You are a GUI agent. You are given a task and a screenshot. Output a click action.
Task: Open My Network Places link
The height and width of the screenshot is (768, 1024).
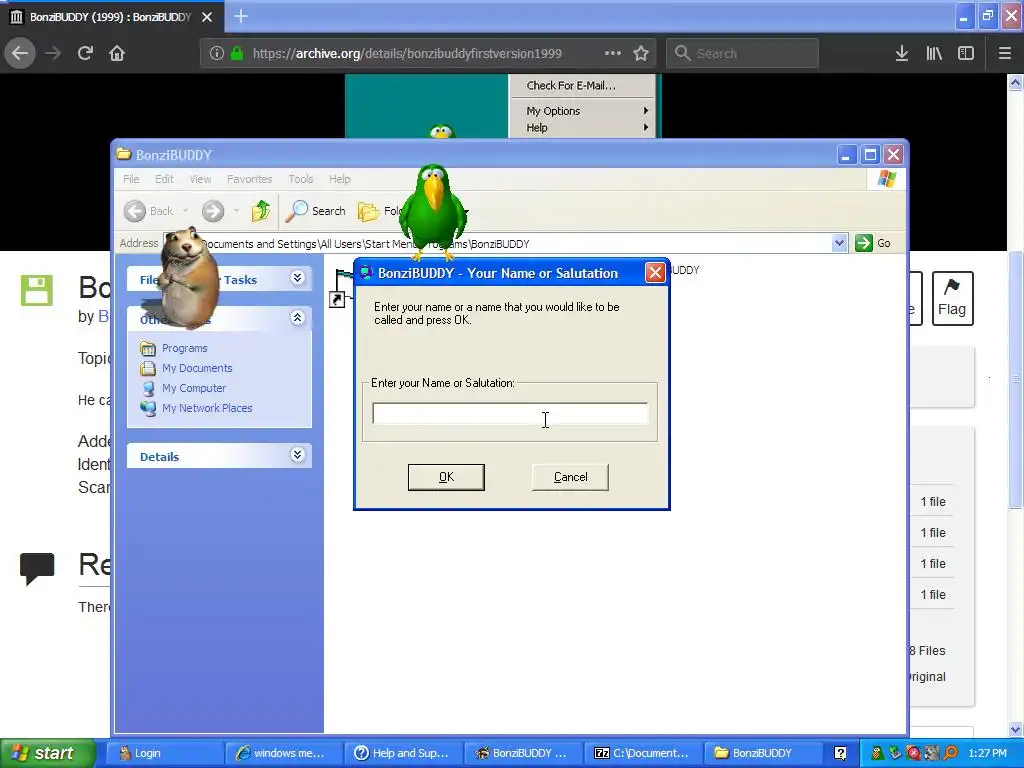coord(206,408)
